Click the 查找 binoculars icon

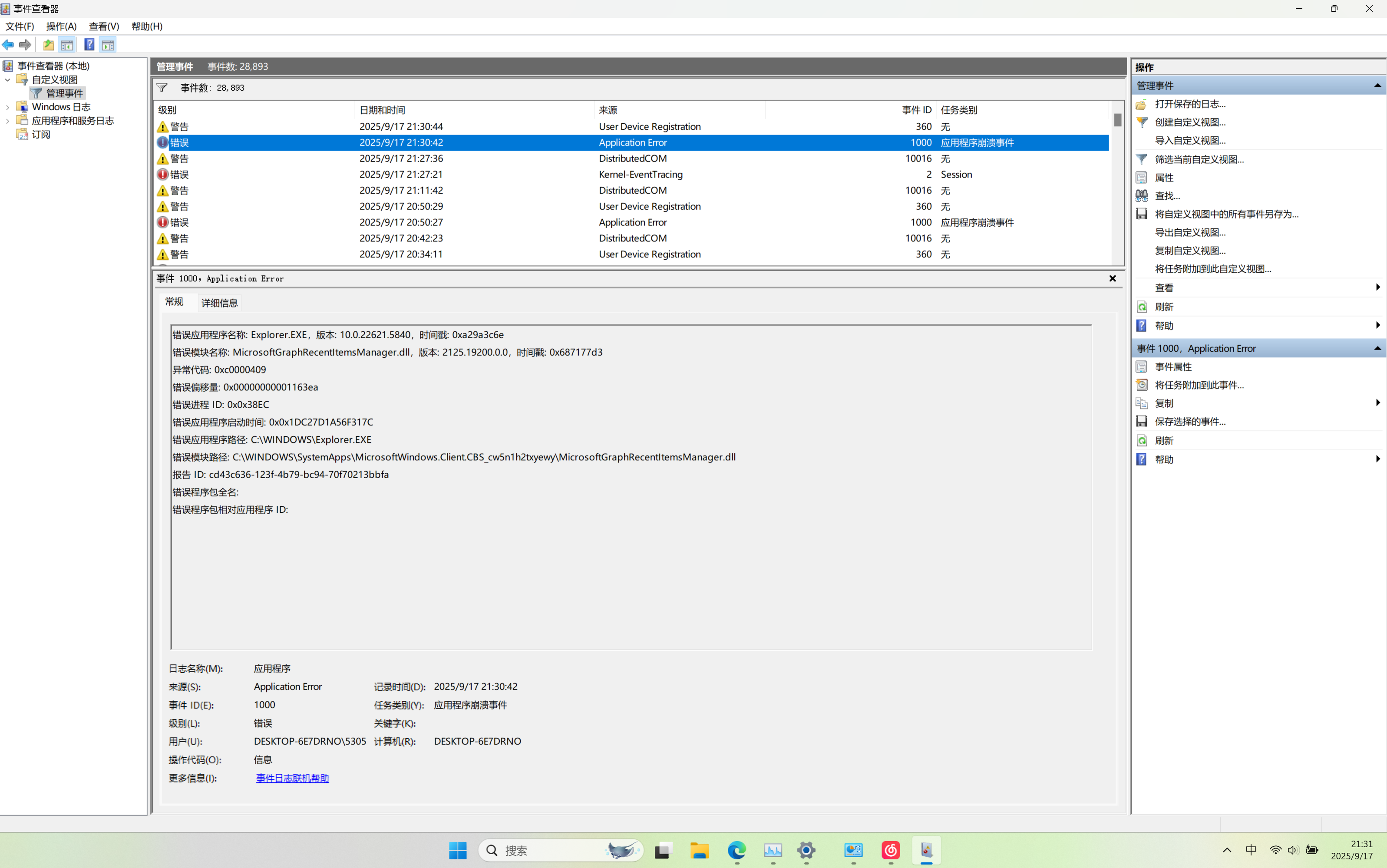[x=1142, y=196]
